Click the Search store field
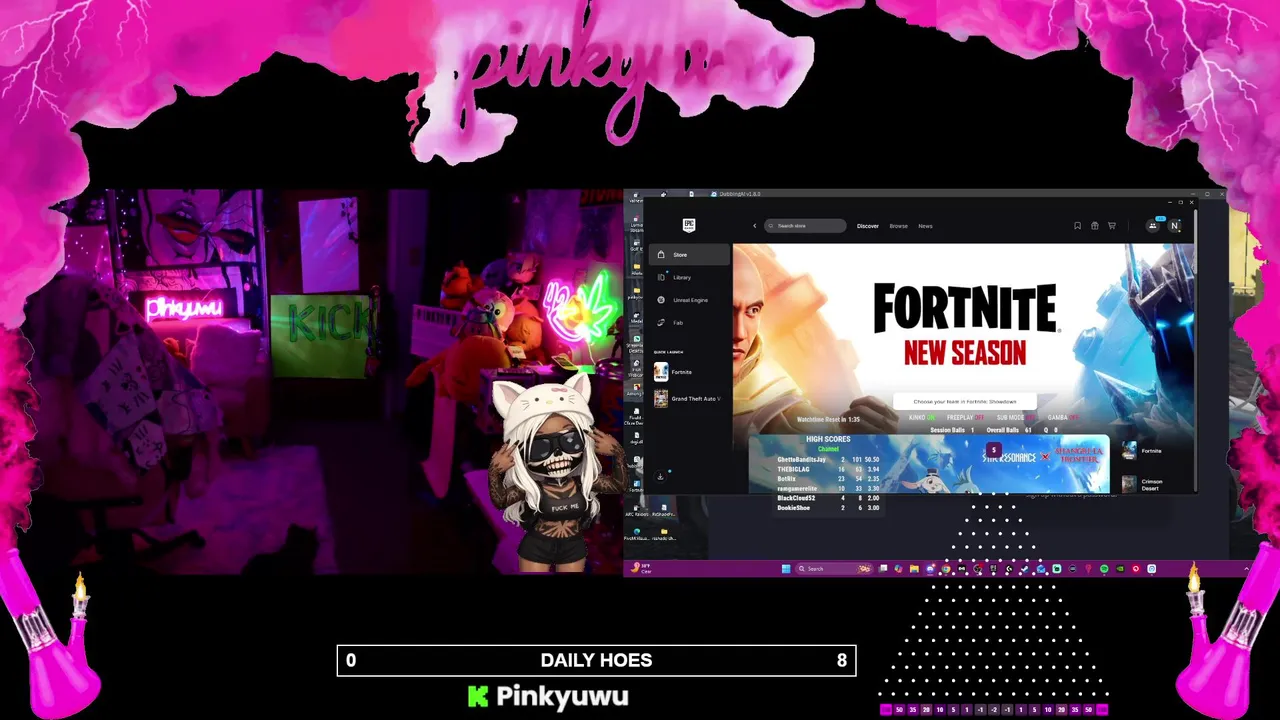The width and height of the screenshot is (1280, 720). 806,226
